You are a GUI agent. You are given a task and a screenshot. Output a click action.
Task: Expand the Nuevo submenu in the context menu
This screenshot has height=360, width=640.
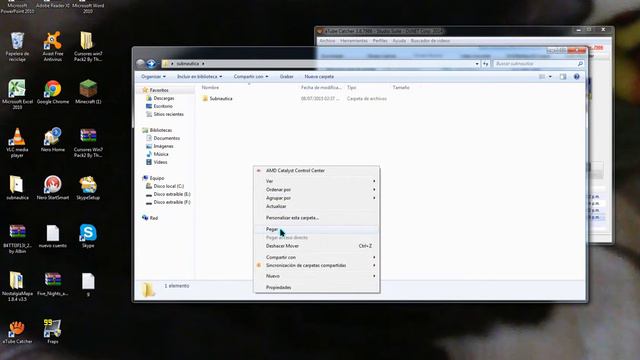(316, 276)
